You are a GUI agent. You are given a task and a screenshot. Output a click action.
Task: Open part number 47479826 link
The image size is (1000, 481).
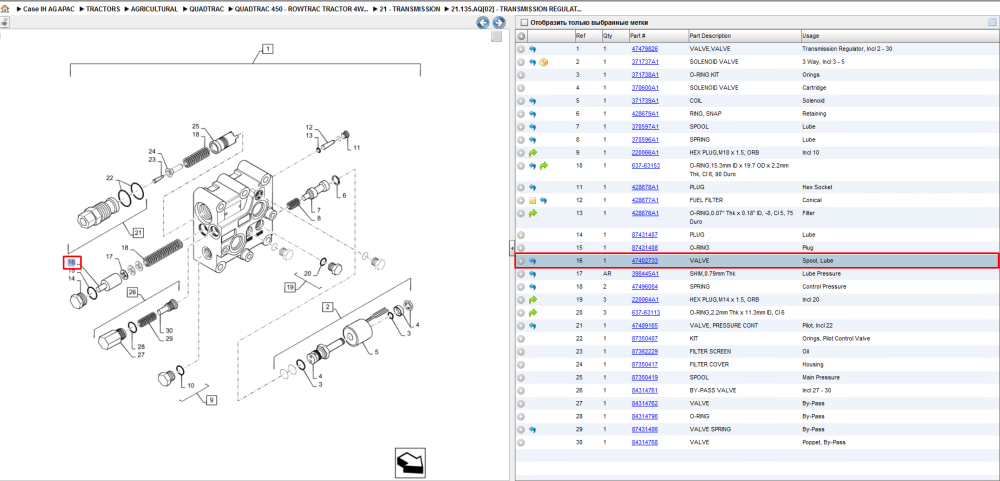(x=644, y=49)
